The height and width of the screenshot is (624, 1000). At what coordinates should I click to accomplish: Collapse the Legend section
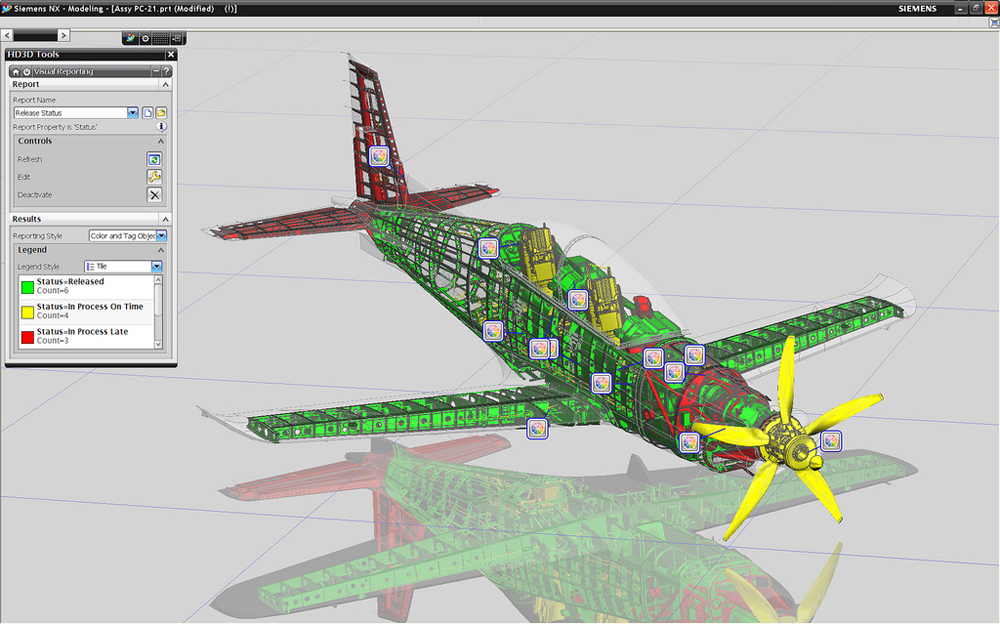tap(161, 250)
